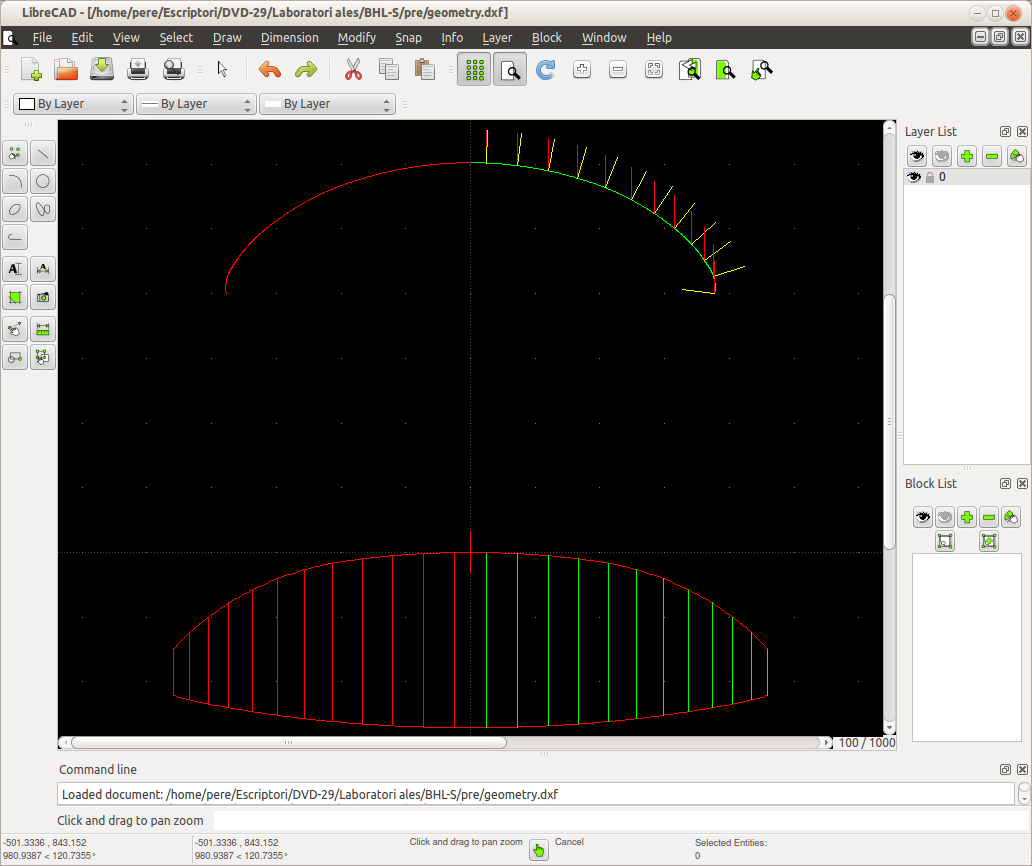
Task: Edit layer attributes in the Layer List
Action: click(1017, 156)
